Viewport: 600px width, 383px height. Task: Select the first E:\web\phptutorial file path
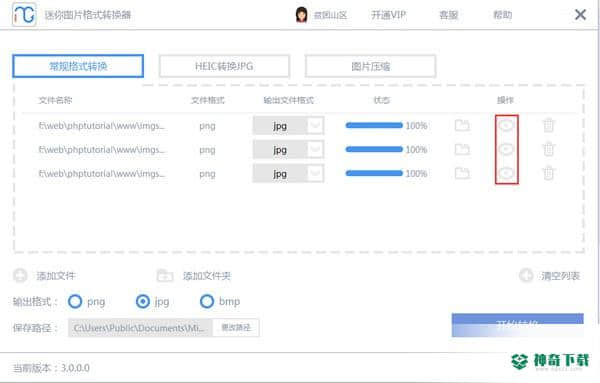pyautogui.click(x=101, y=125)
